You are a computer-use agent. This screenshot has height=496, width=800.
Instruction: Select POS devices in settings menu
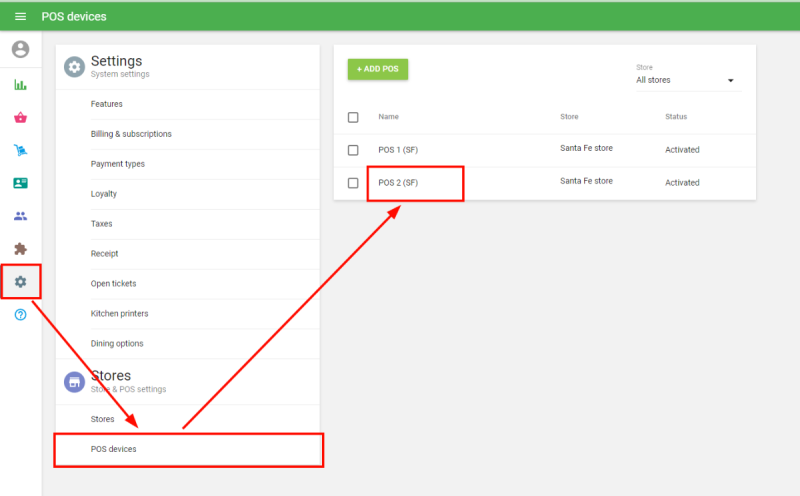tap(114, 449)
